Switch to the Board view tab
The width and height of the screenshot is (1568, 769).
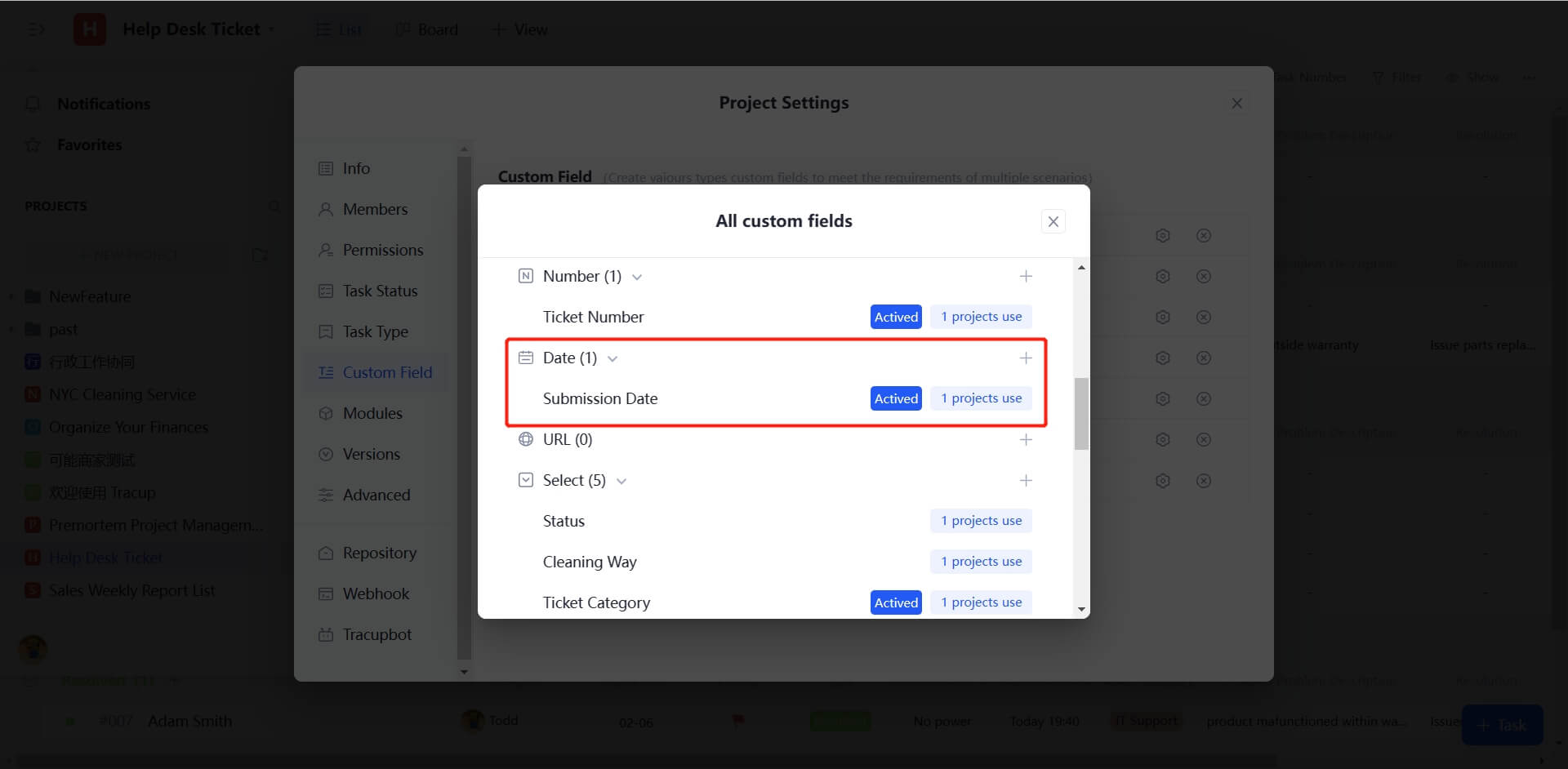click(x=426, y=29)
